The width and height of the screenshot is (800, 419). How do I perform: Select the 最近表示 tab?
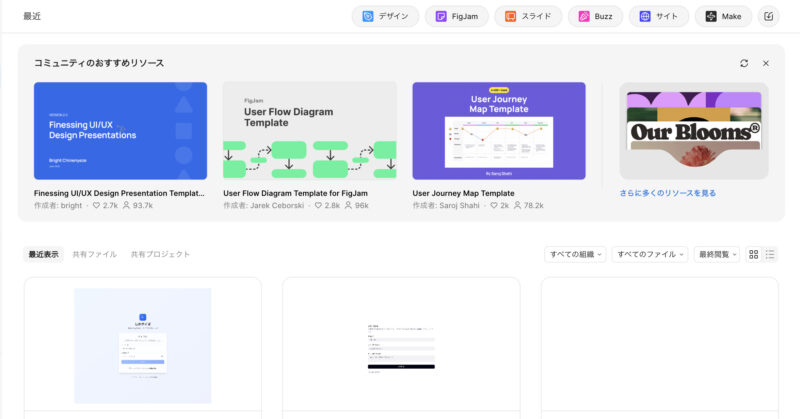[x=43, y=254]
